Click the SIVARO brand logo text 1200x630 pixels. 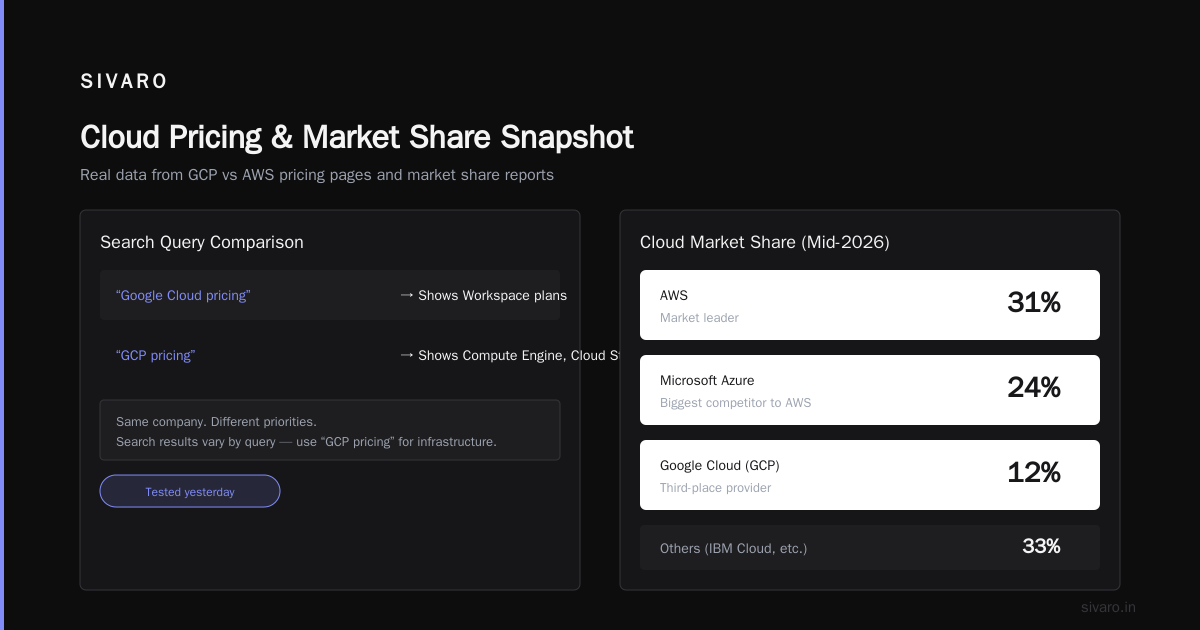click(124, 82)
